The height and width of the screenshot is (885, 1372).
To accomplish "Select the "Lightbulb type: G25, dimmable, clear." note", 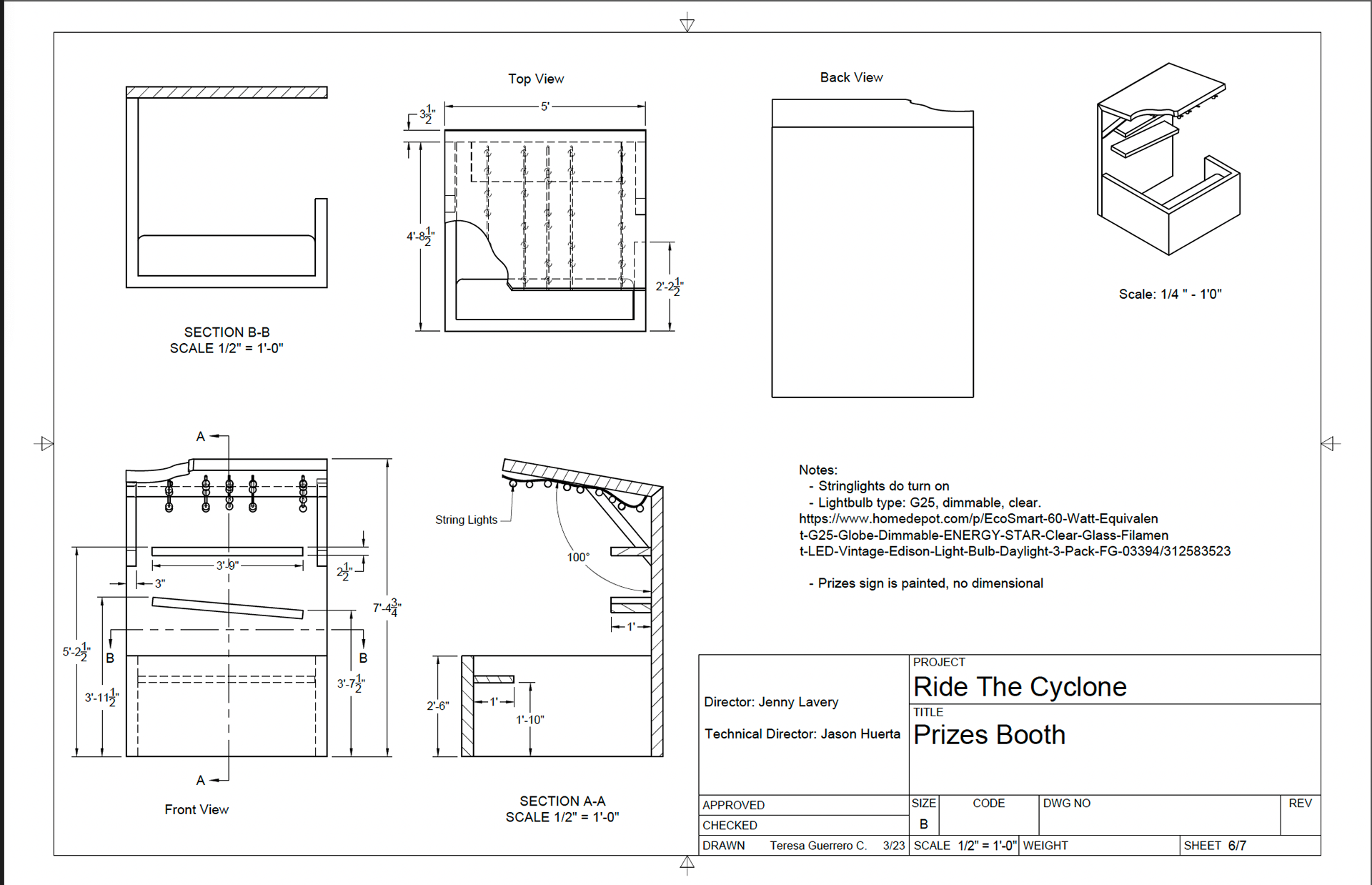I will 930,503.
